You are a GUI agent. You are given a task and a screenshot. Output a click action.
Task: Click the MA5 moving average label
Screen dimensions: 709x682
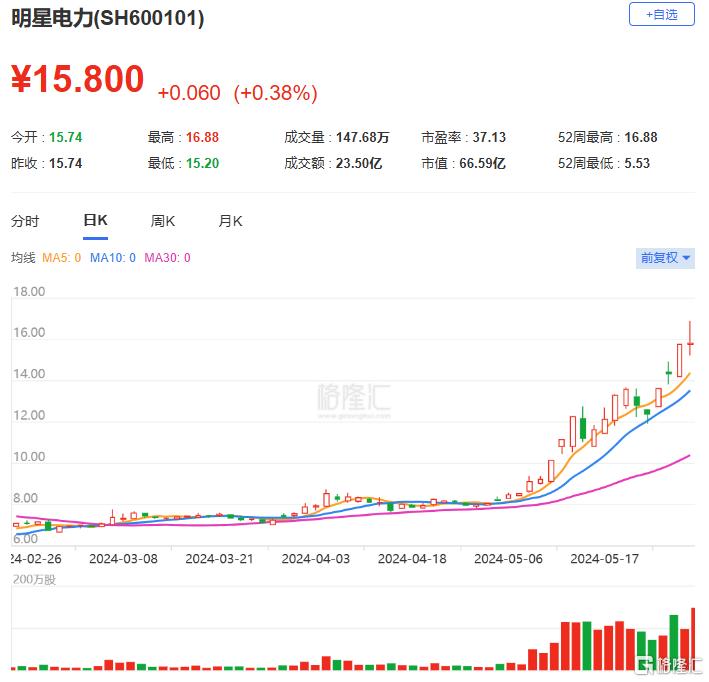(61, 258)
